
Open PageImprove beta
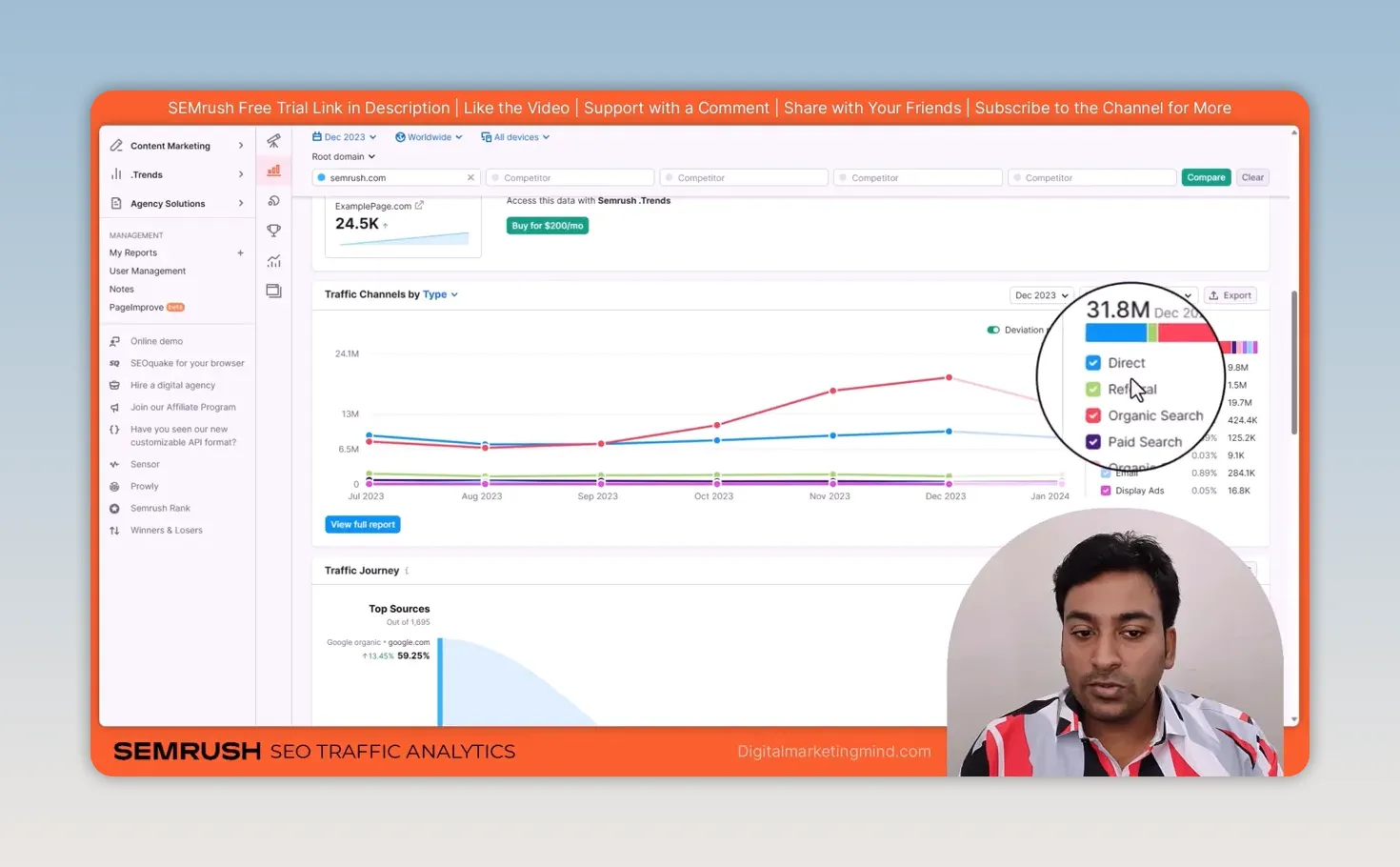pos(147,308)
